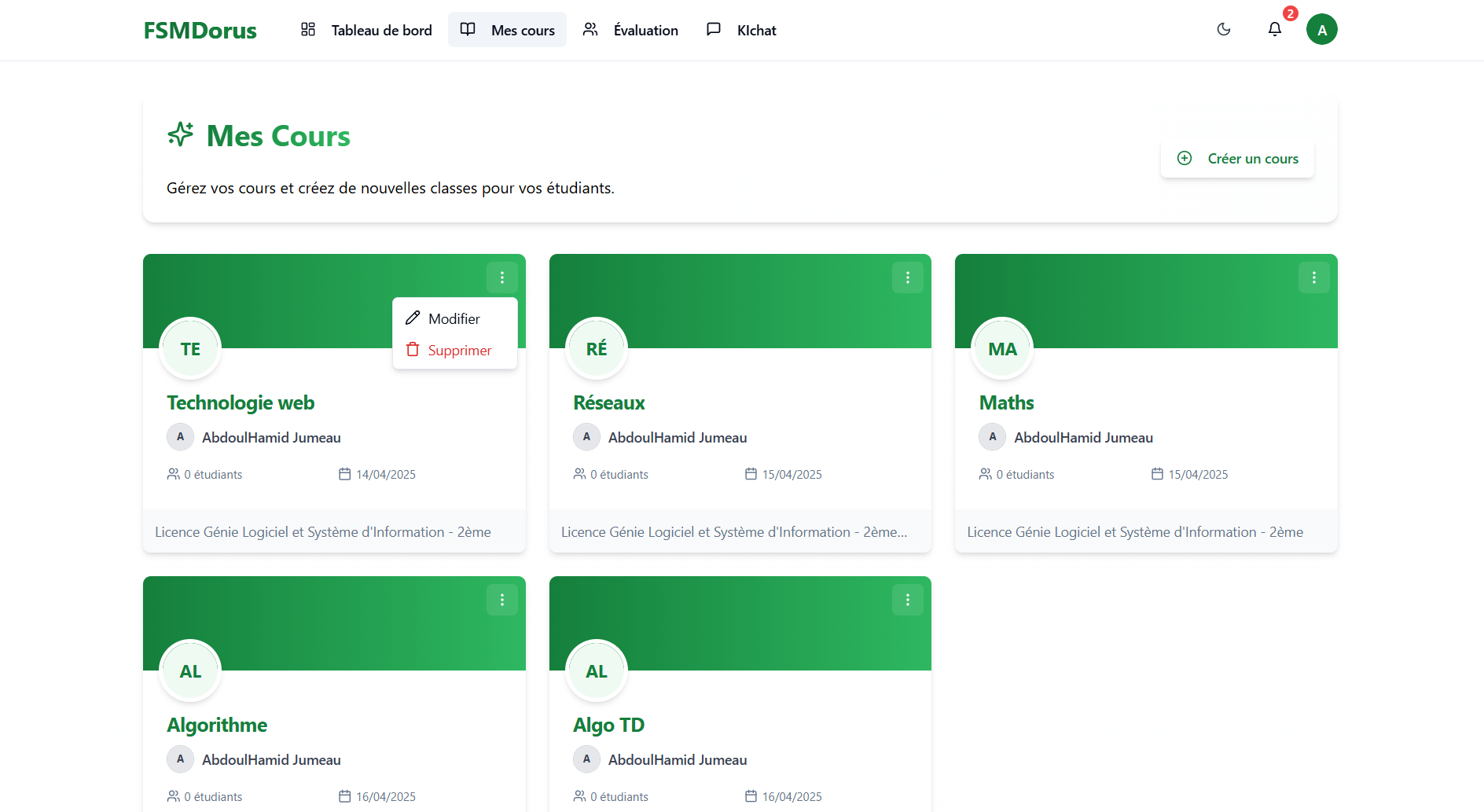Open the Réseaux course title
The image size is (1484, 812).
[609, 403]
